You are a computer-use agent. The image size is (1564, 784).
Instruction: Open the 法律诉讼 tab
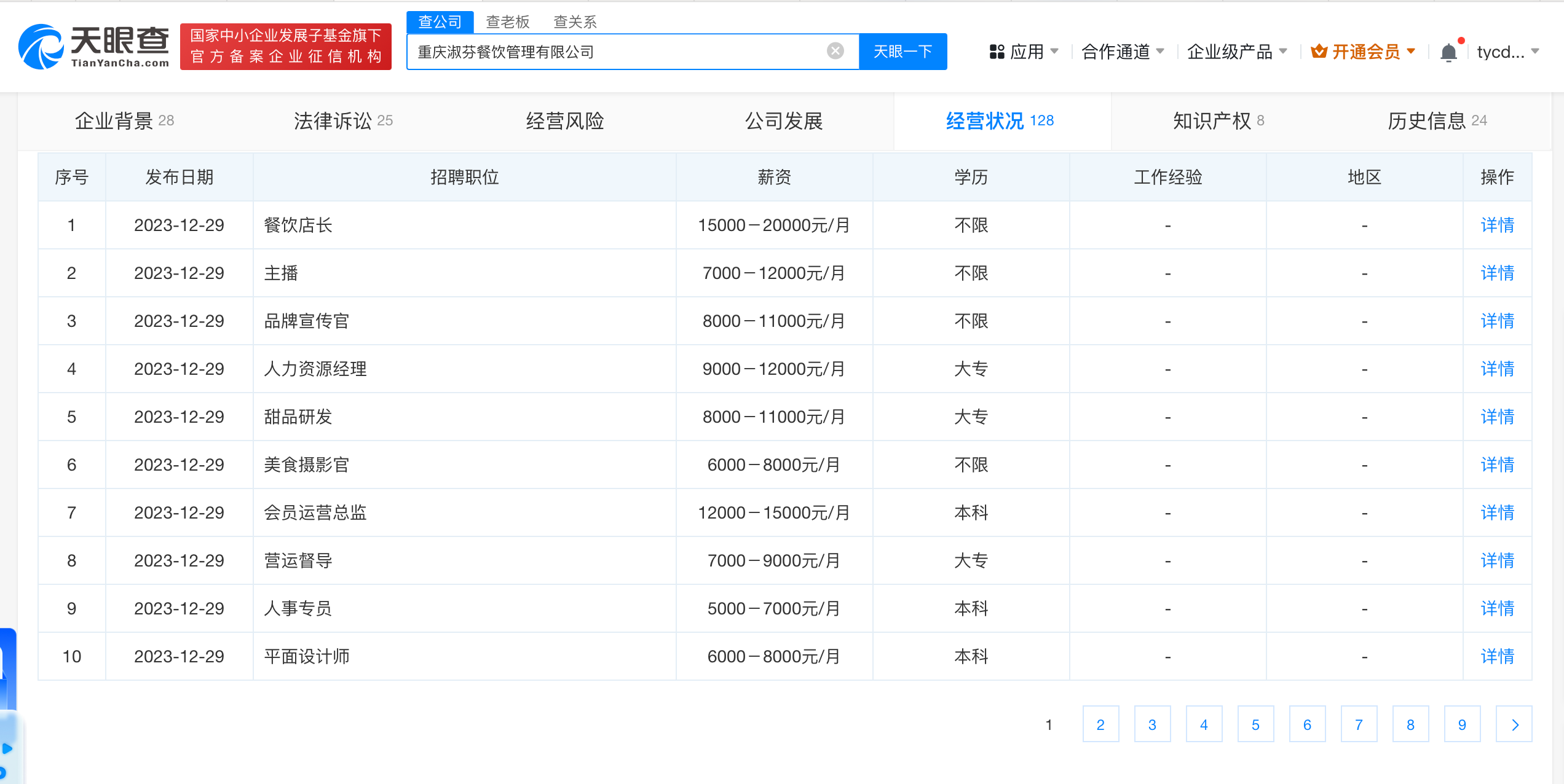click(x=343, y=121)
